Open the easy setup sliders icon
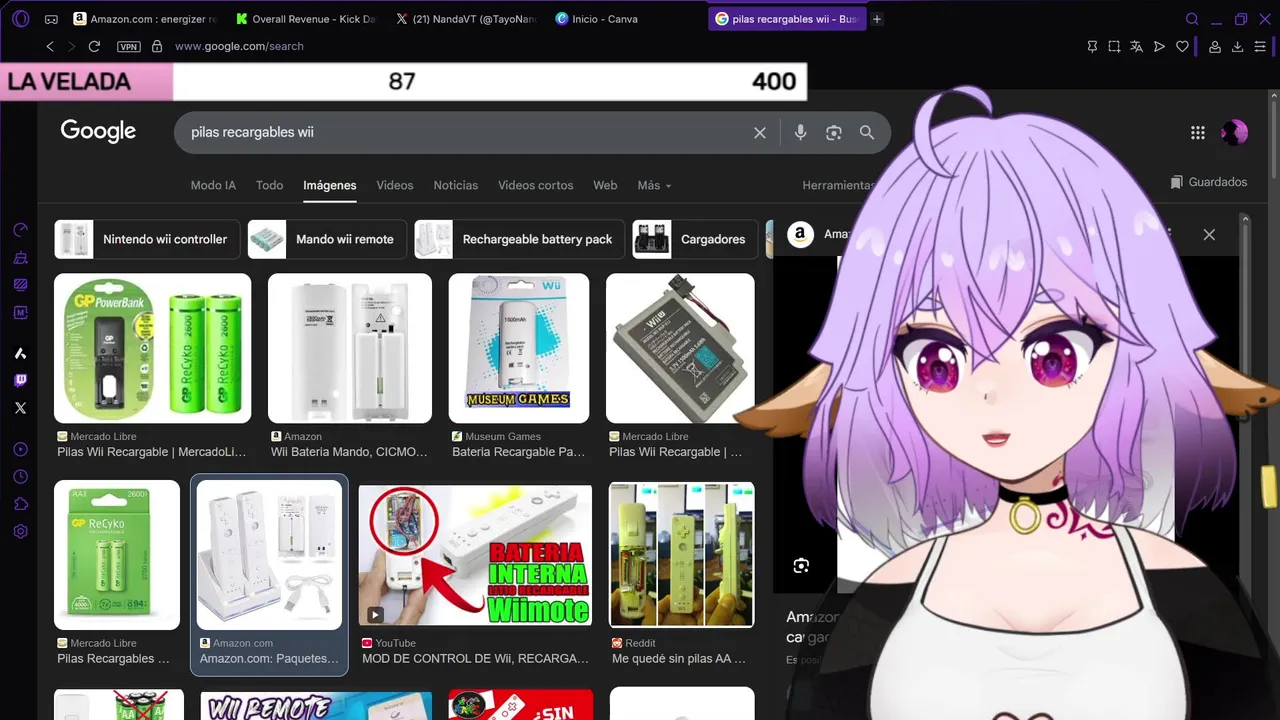The image size is (1280, 720). [x=1260, y=46]
